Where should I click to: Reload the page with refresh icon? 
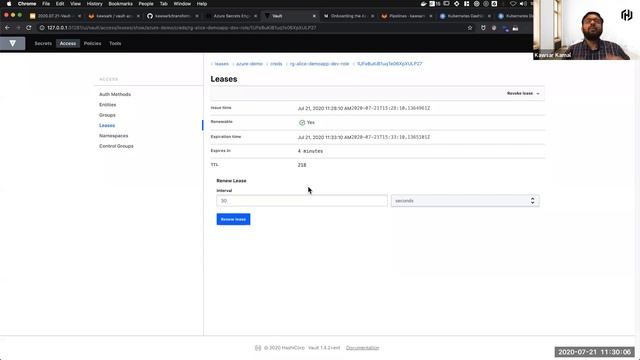coord(28,28)
